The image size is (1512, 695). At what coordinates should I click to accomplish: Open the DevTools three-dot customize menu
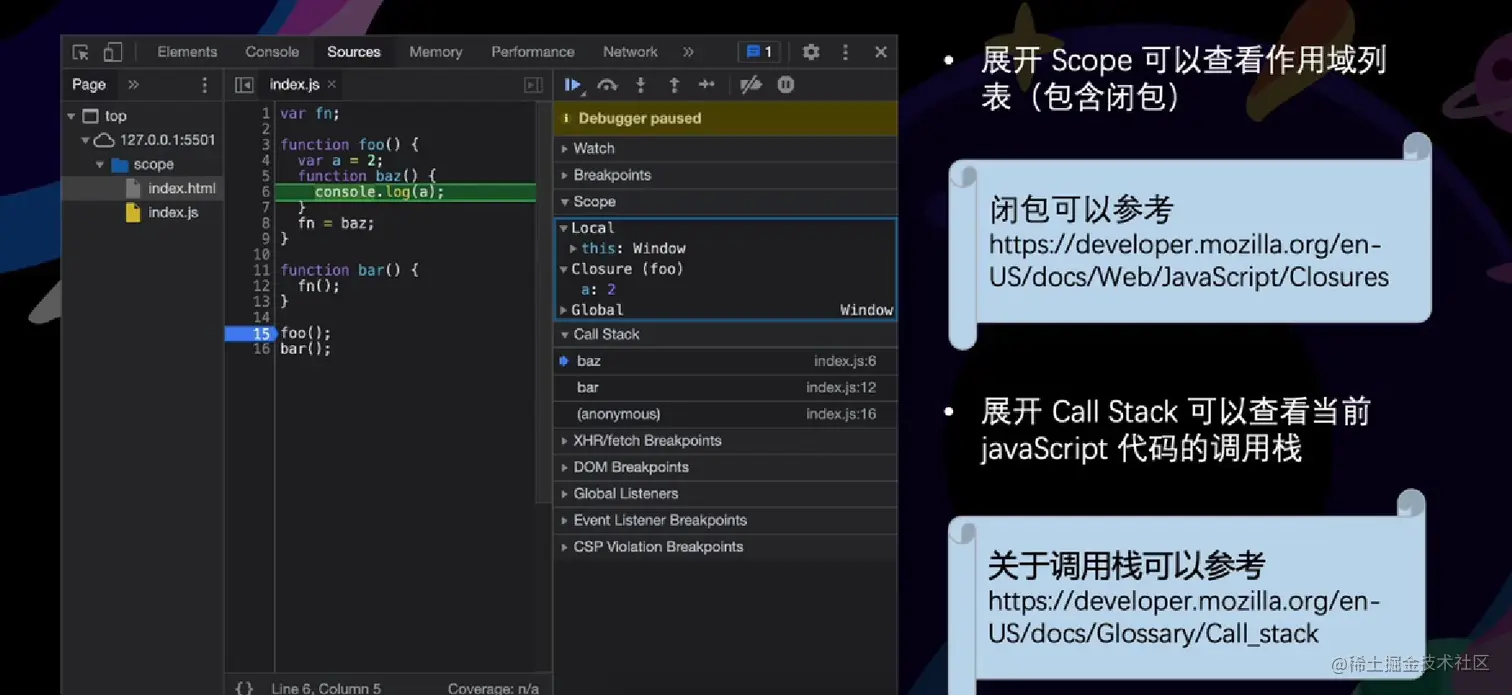845,52
